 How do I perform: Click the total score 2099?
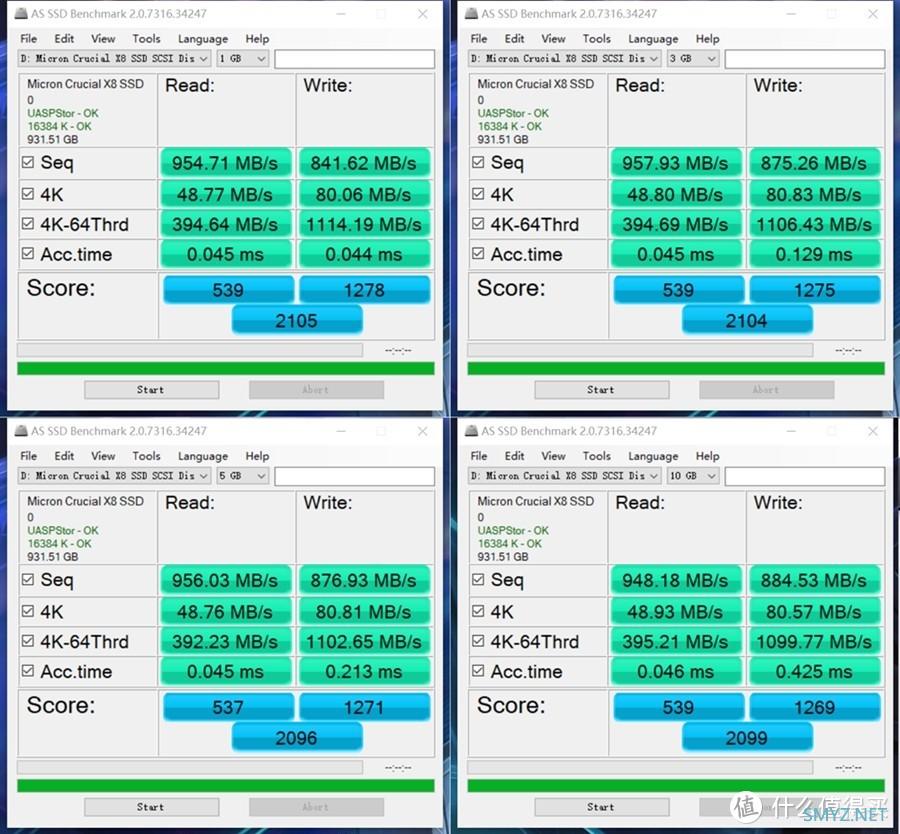click(x=747, y=737)
